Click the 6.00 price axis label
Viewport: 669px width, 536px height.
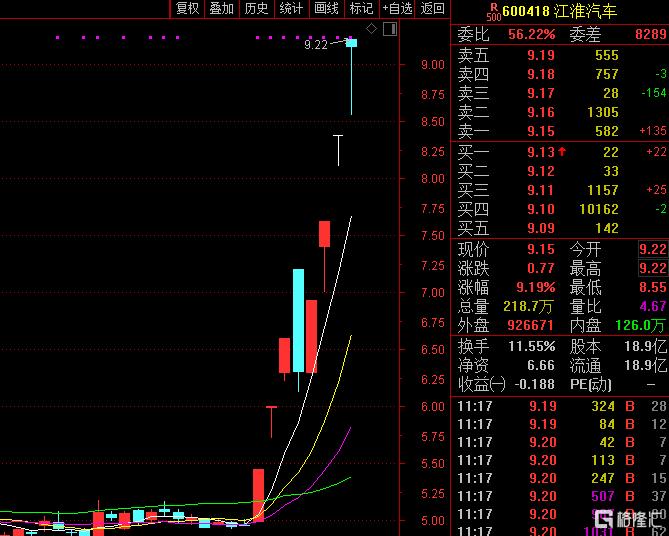point(433,407)
